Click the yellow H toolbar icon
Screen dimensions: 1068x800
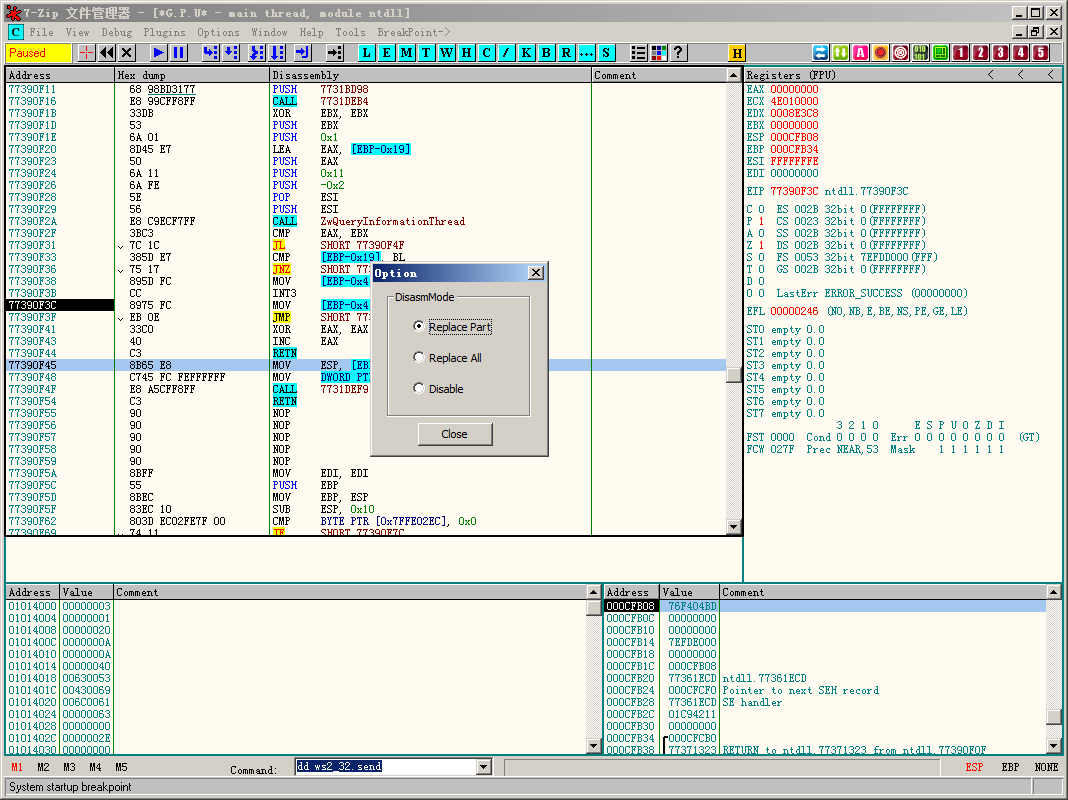738,53
